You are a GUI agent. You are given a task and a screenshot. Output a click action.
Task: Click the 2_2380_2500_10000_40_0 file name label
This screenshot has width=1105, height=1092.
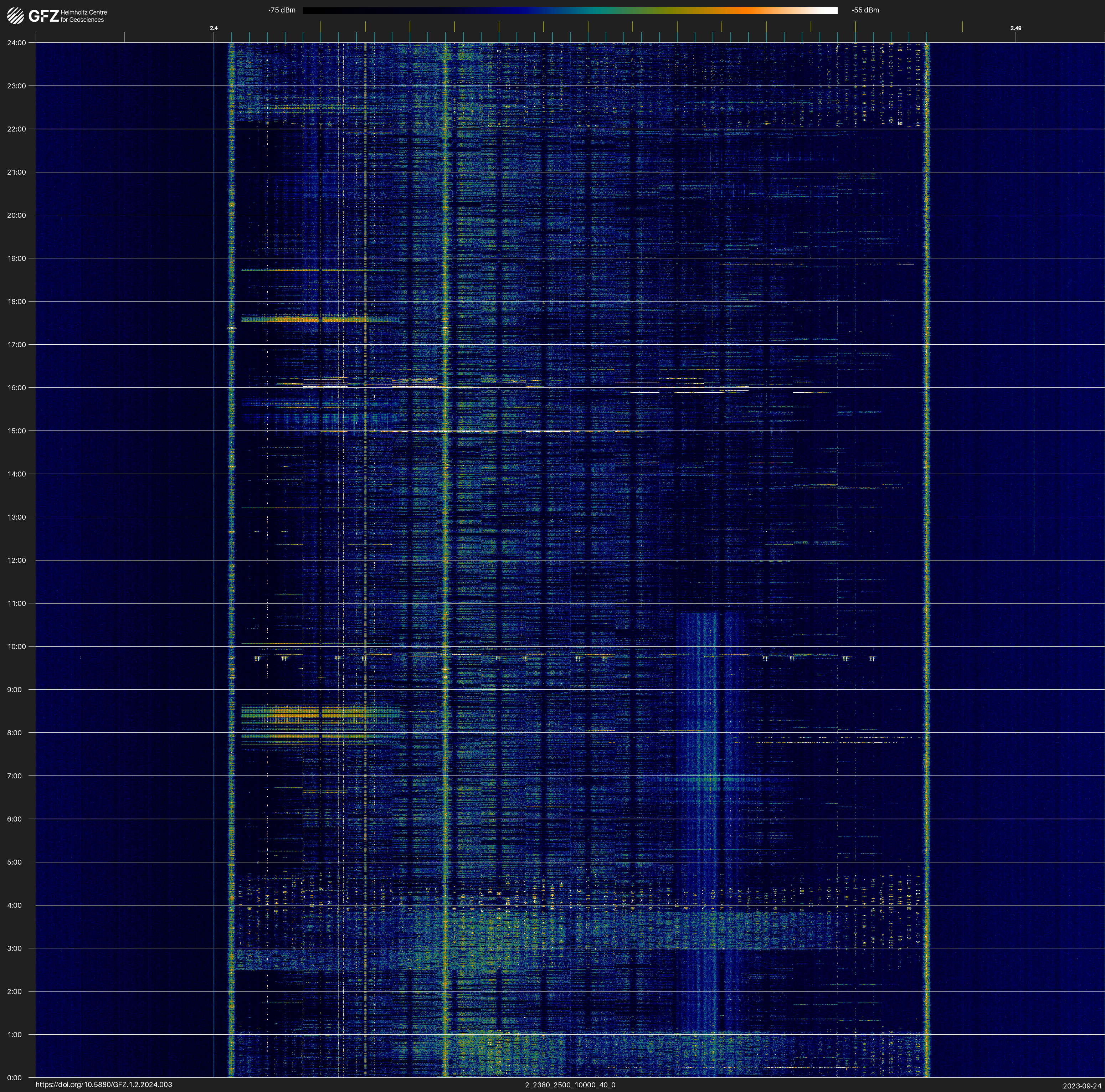pos(570,1085)
